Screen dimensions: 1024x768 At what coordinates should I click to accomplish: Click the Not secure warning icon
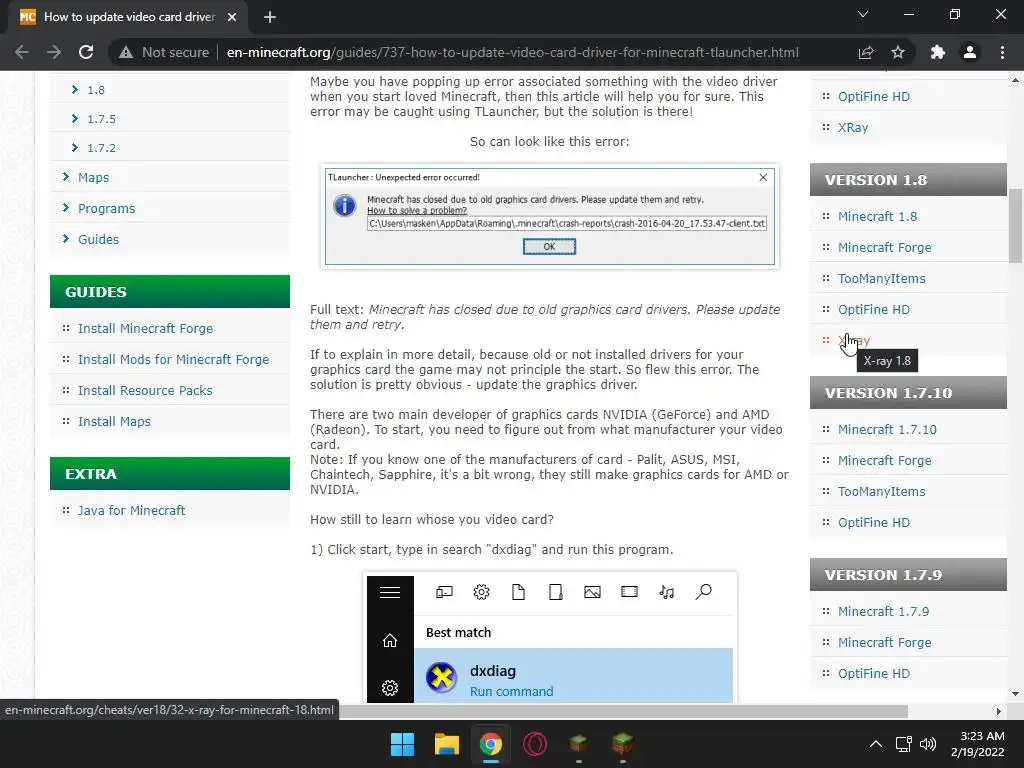[126, 52]
